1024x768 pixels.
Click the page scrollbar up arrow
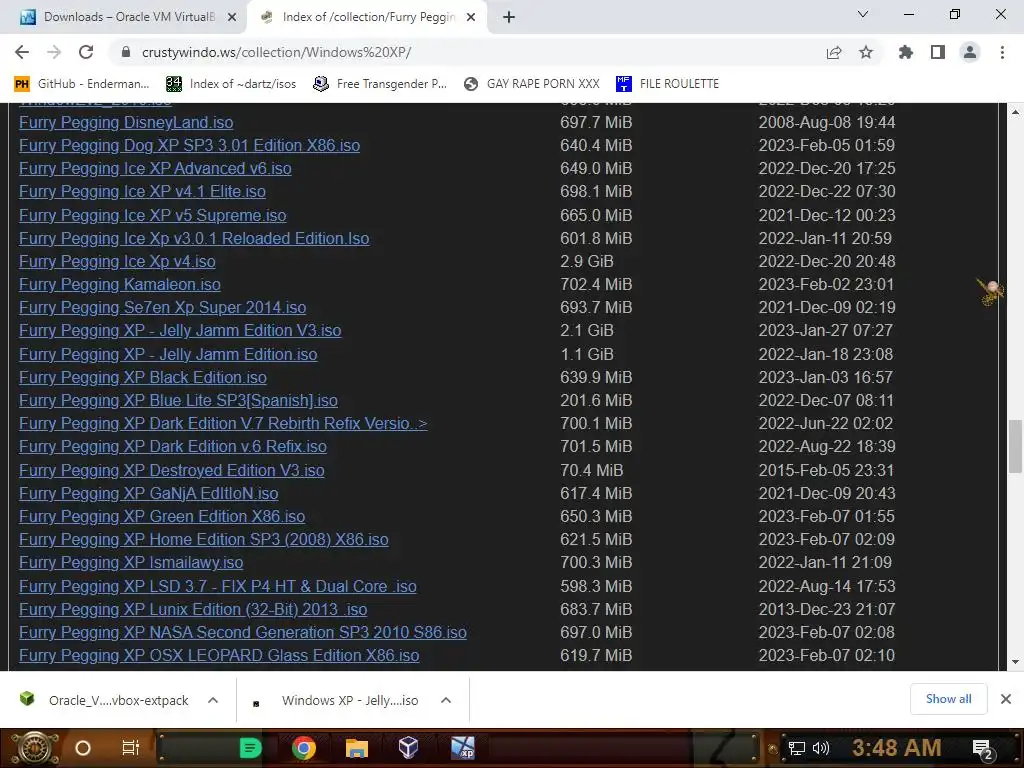[x=1015, y=112]
